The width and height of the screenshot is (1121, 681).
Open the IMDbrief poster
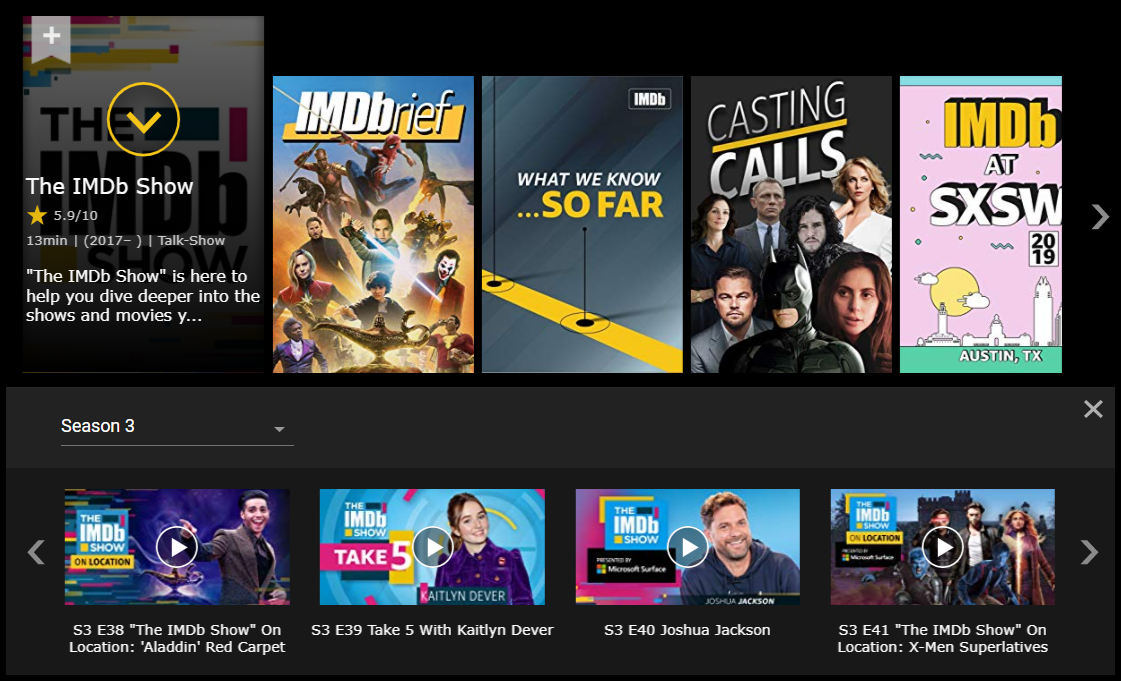tap(373, 224)
